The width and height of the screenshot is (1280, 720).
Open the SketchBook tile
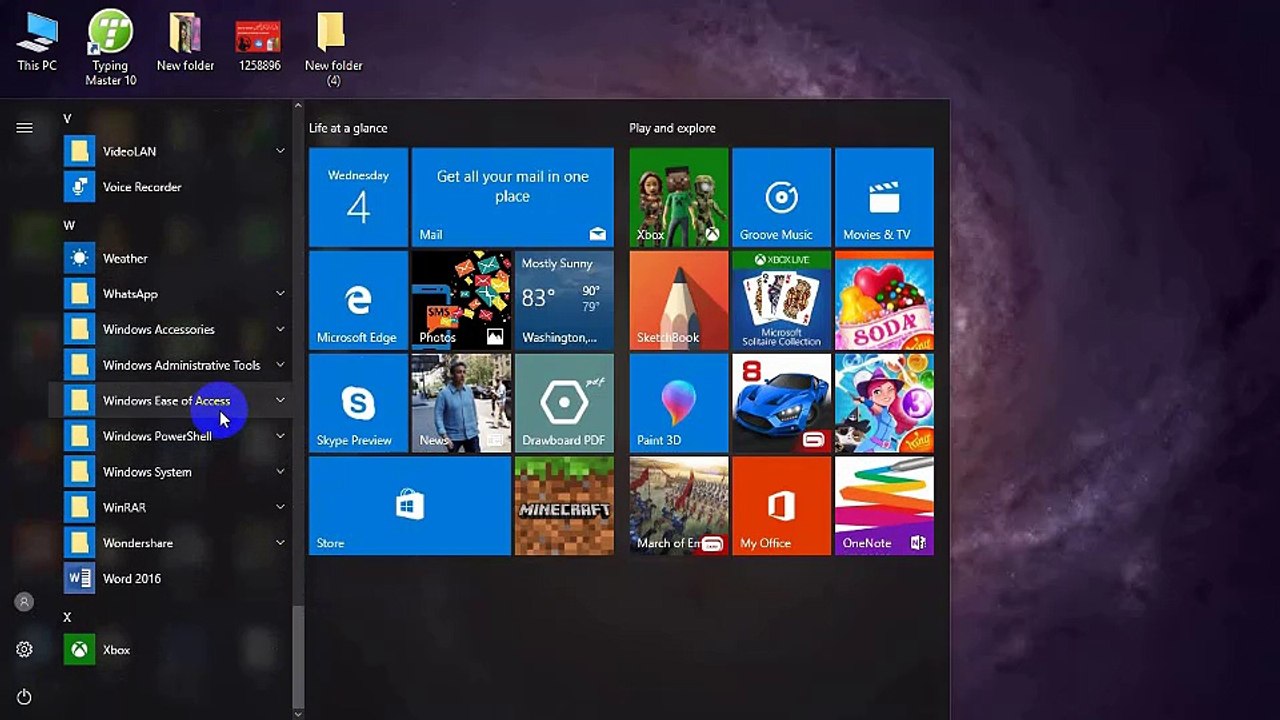click(x=679, y=300)
